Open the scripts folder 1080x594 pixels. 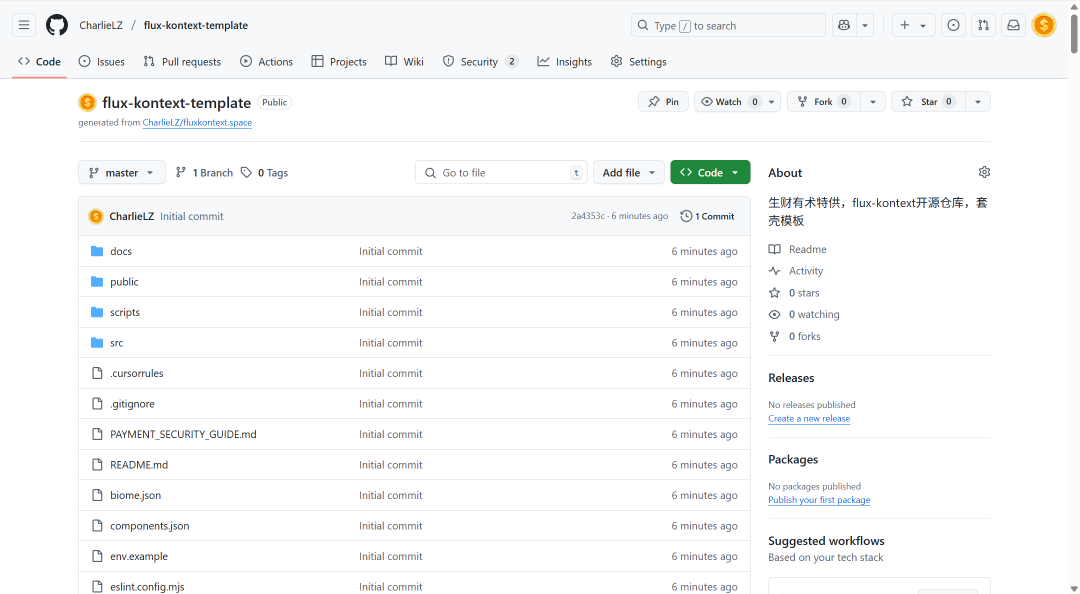[125, 312]
